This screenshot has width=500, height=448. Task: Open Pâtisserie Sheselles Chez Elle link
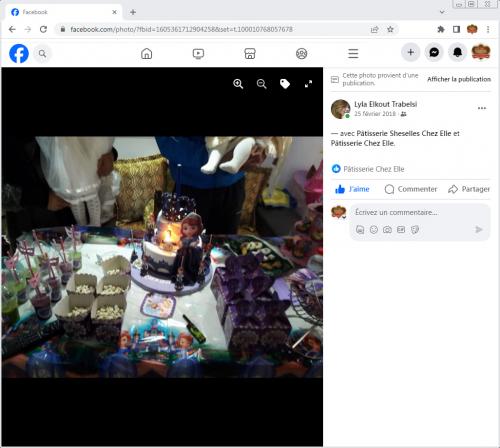point(404,133)
